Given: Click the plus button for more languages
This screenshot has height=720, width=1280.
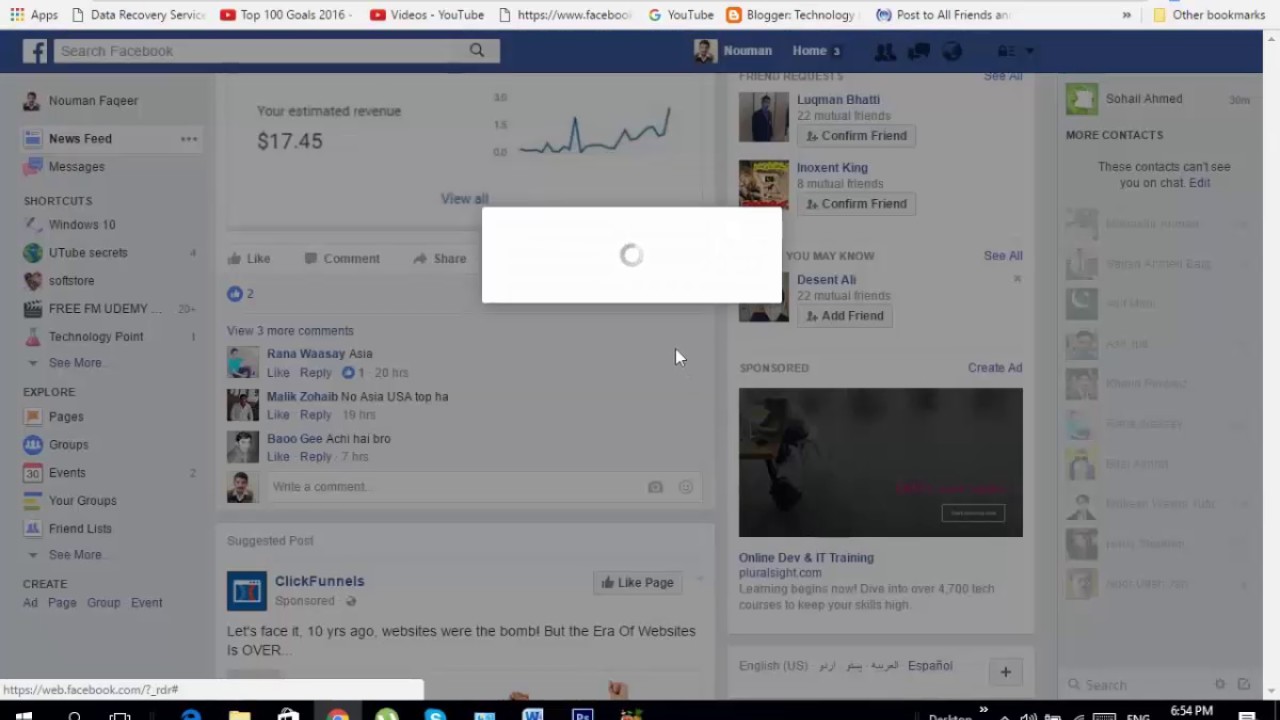Looking at the screenshot, I should [1005, 672].
